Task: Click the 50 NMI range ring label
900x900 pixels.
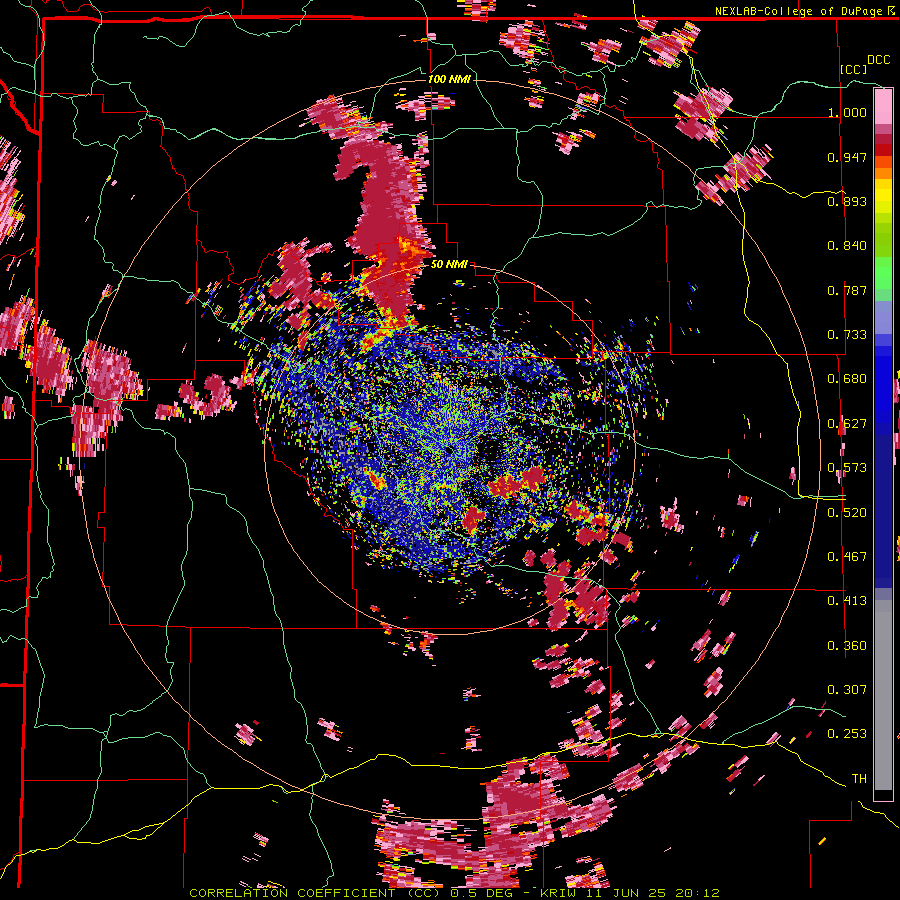Action: 449,264
